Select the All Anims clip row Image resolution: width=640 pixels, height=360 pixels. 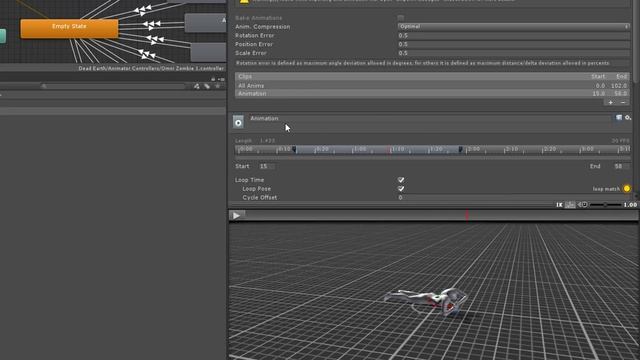tap(432, 86)
